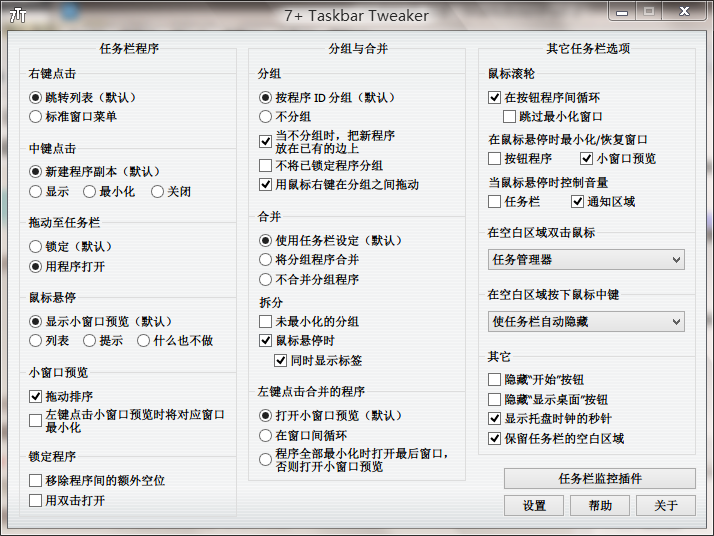Select 不分组 radio button
The width and height of the screenshot is (714, 536).
click(266, 116)
